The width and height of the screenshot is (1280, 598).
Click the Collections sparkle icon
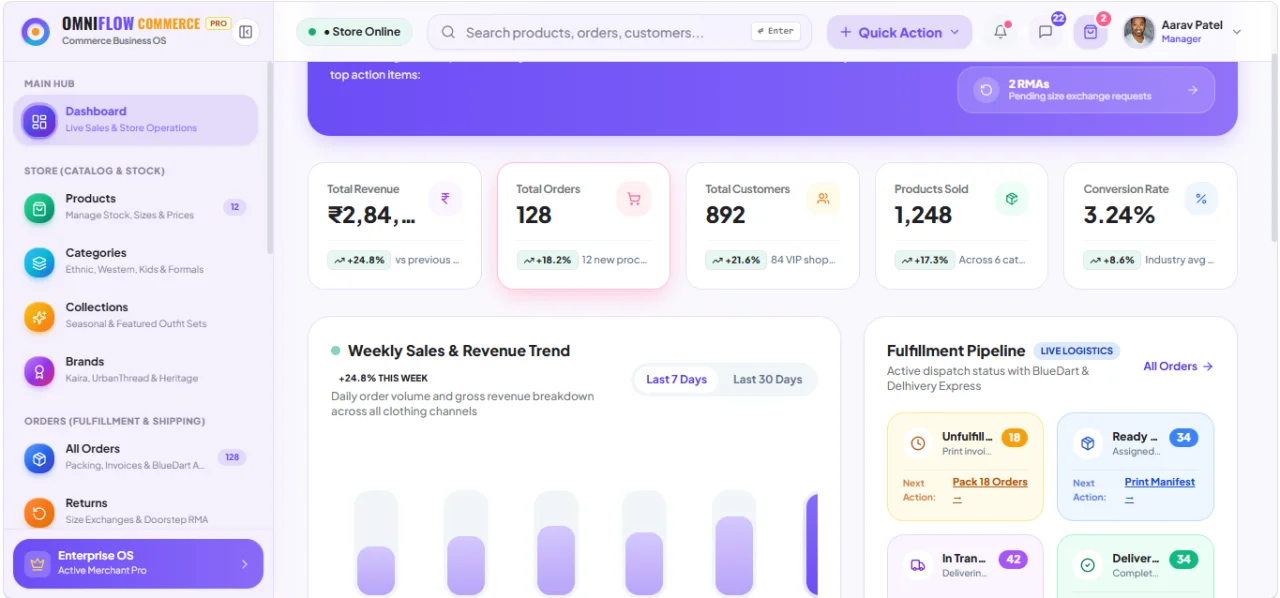(x=39, y=317)
